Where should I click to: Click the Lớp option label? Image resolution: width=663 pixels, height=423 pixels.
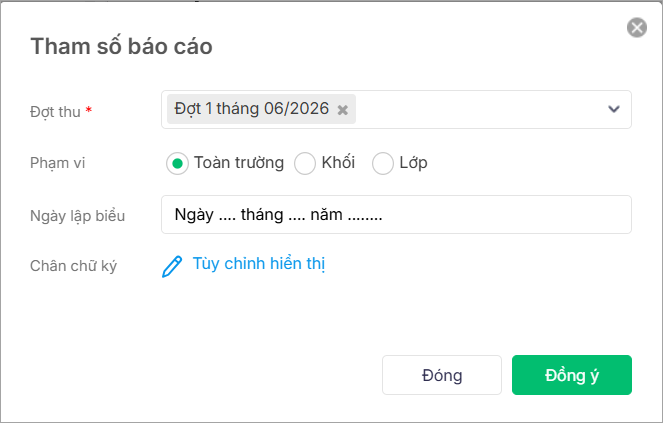point(414,163)
